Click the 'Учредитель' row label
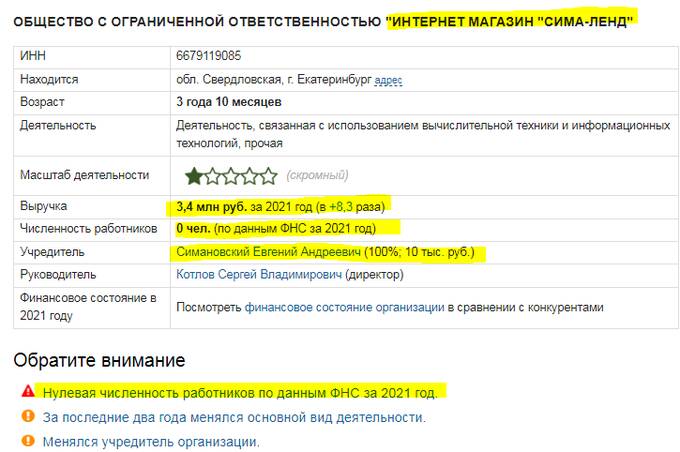The width and height of the screenshot is (680, 452). point(52,252)
